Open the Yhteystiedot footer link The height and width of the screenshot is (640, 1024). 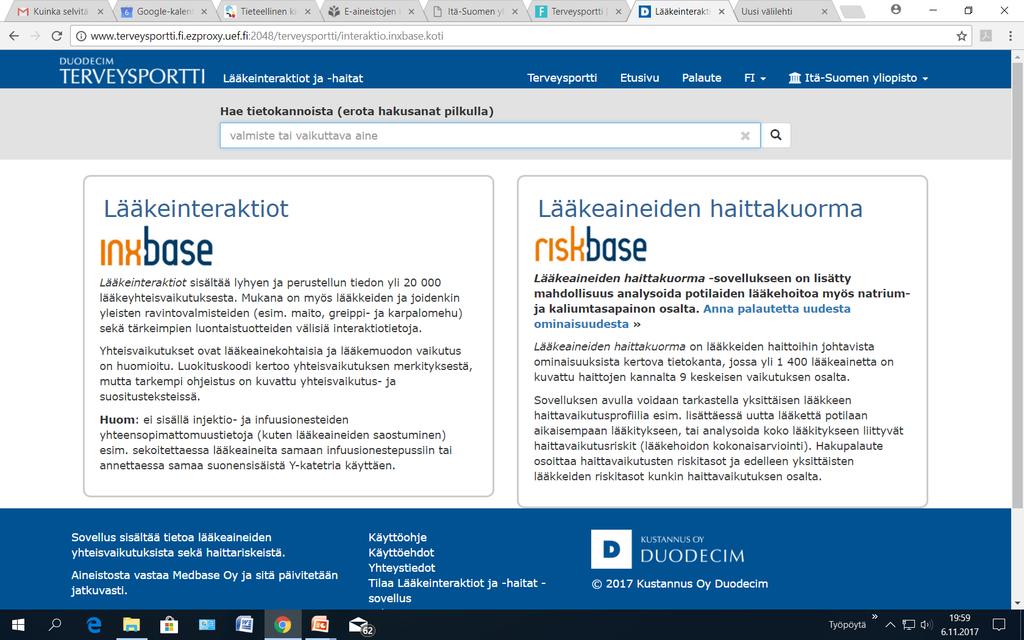[402, 568]
